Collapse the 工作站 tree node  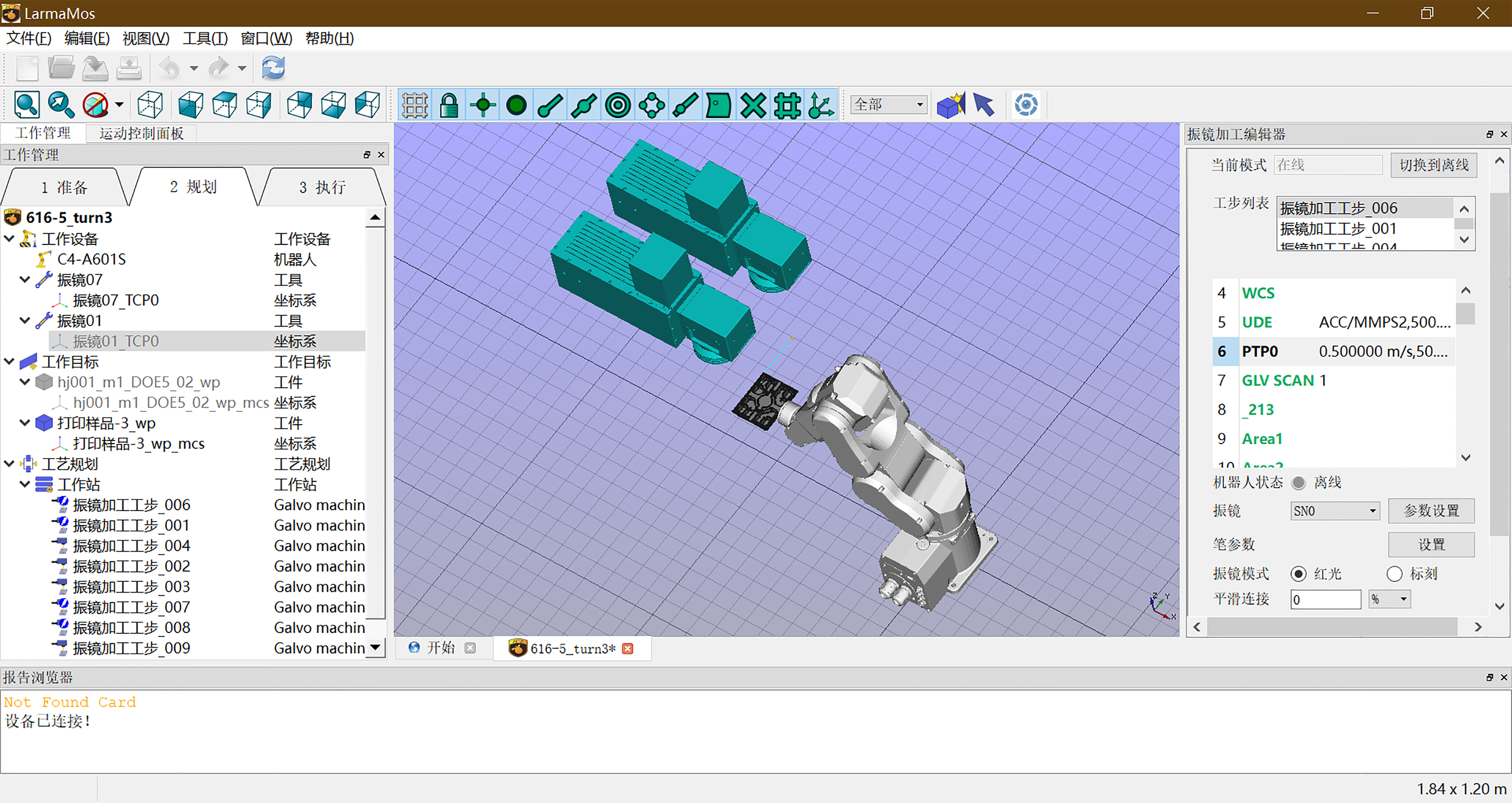coord(25,484)
